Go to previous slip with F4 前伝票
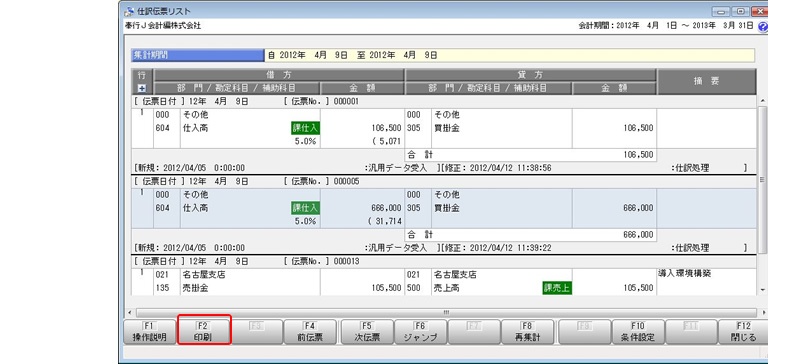Image resolution: width=800 pixels, height=364 pixels. [x=310, y=332]
